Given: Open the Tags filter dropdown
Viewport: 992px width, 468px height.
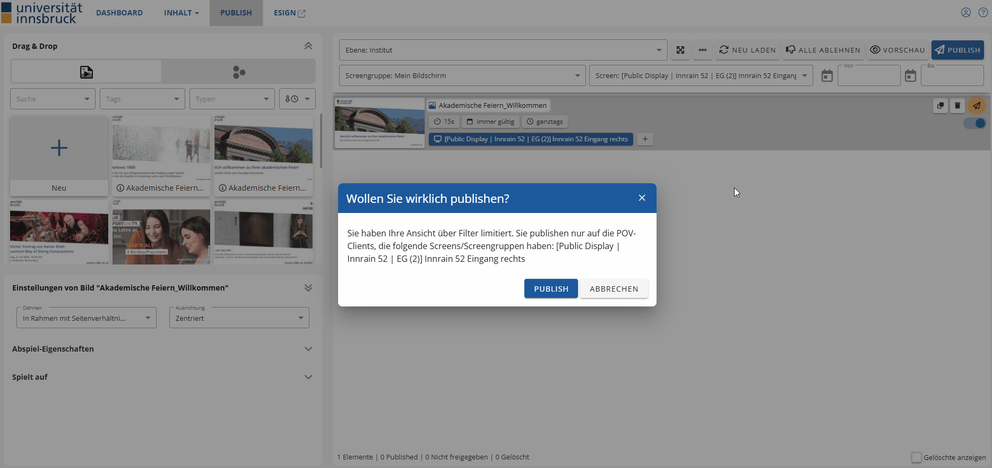Looking at the screenshot, I should tap(142, 98).
